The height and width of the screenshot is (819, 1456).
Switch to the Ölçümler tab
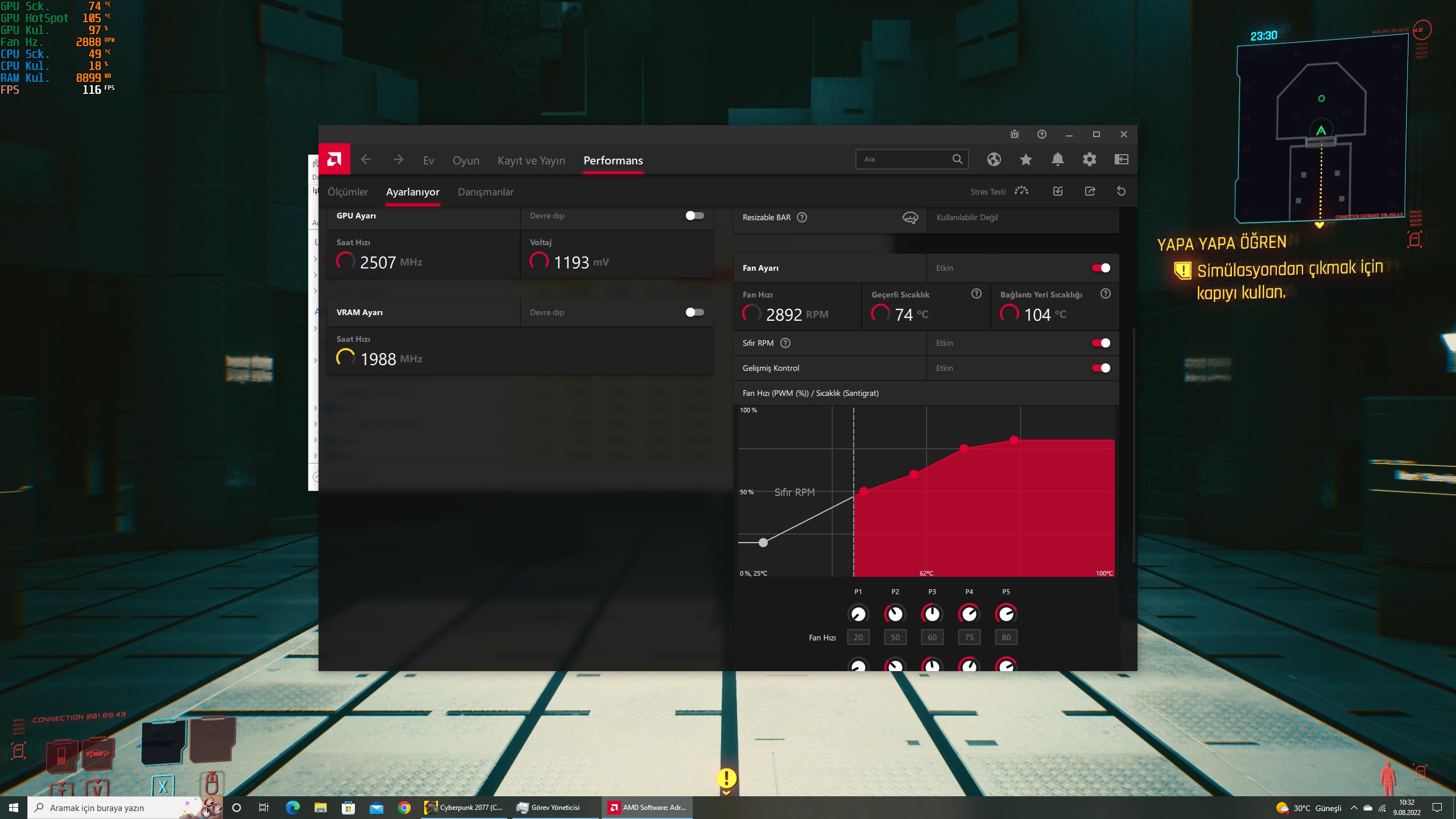click(x=348, y=192)
